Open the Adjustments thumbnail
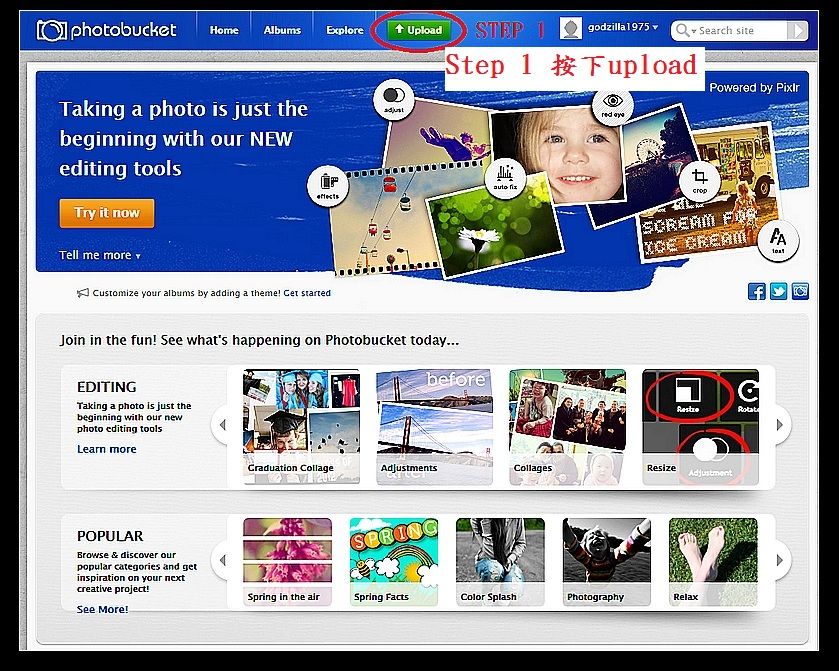This screenshot has width=839, height=671. click(434, 427)
